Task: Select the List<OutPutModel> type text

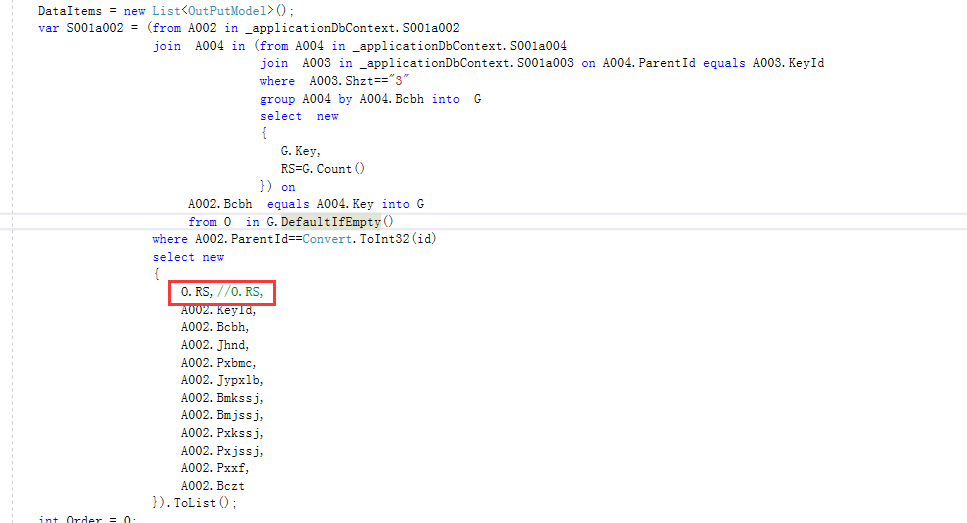Action: point(213,10)
